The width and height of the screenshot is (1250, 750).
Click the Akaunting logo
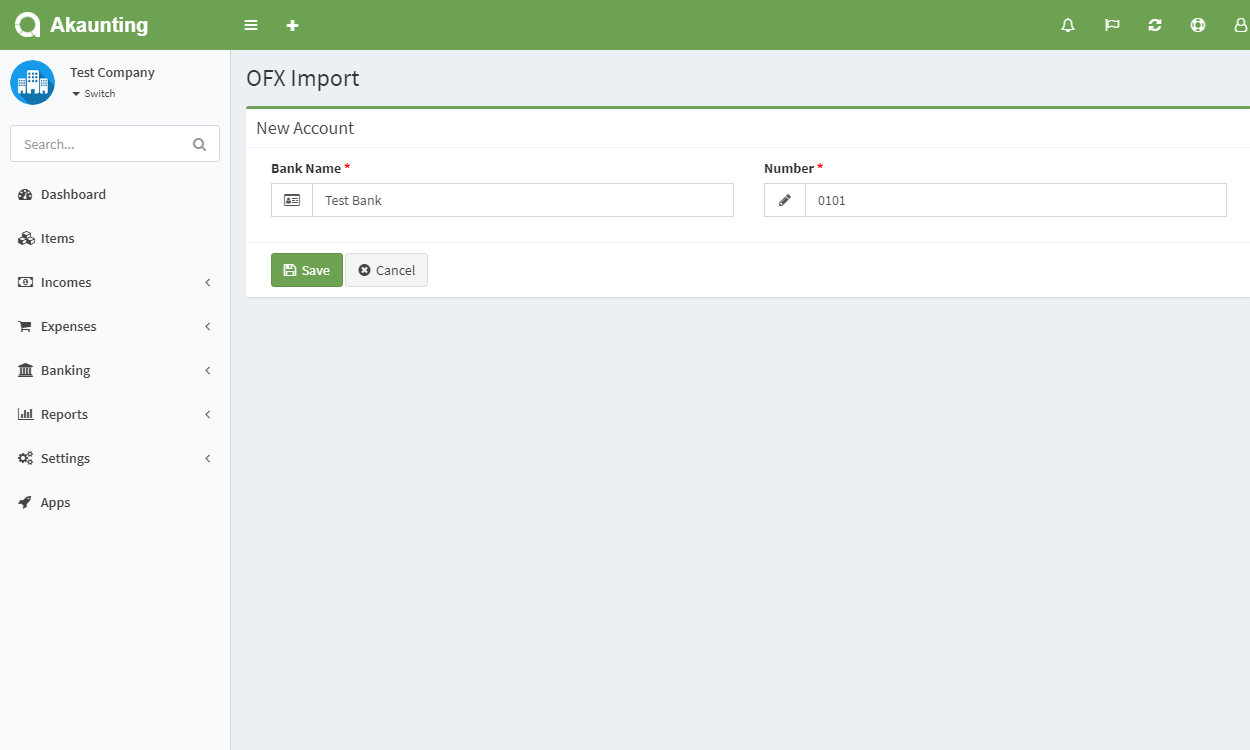[82, 25]
